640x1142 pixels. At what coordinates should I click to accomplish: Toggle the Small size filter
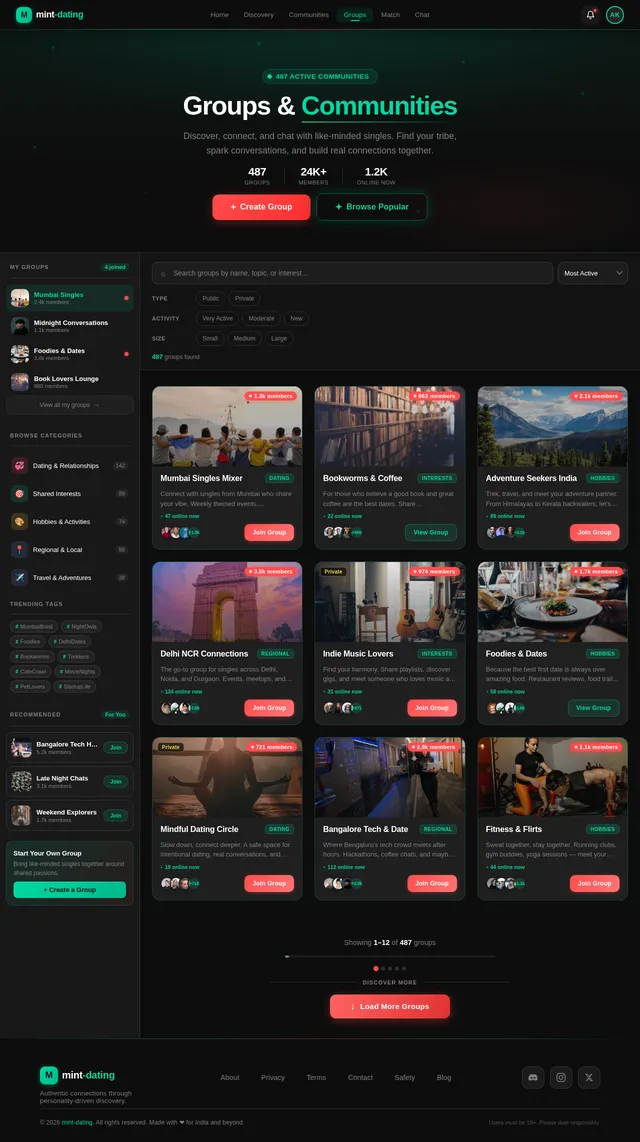210,339
